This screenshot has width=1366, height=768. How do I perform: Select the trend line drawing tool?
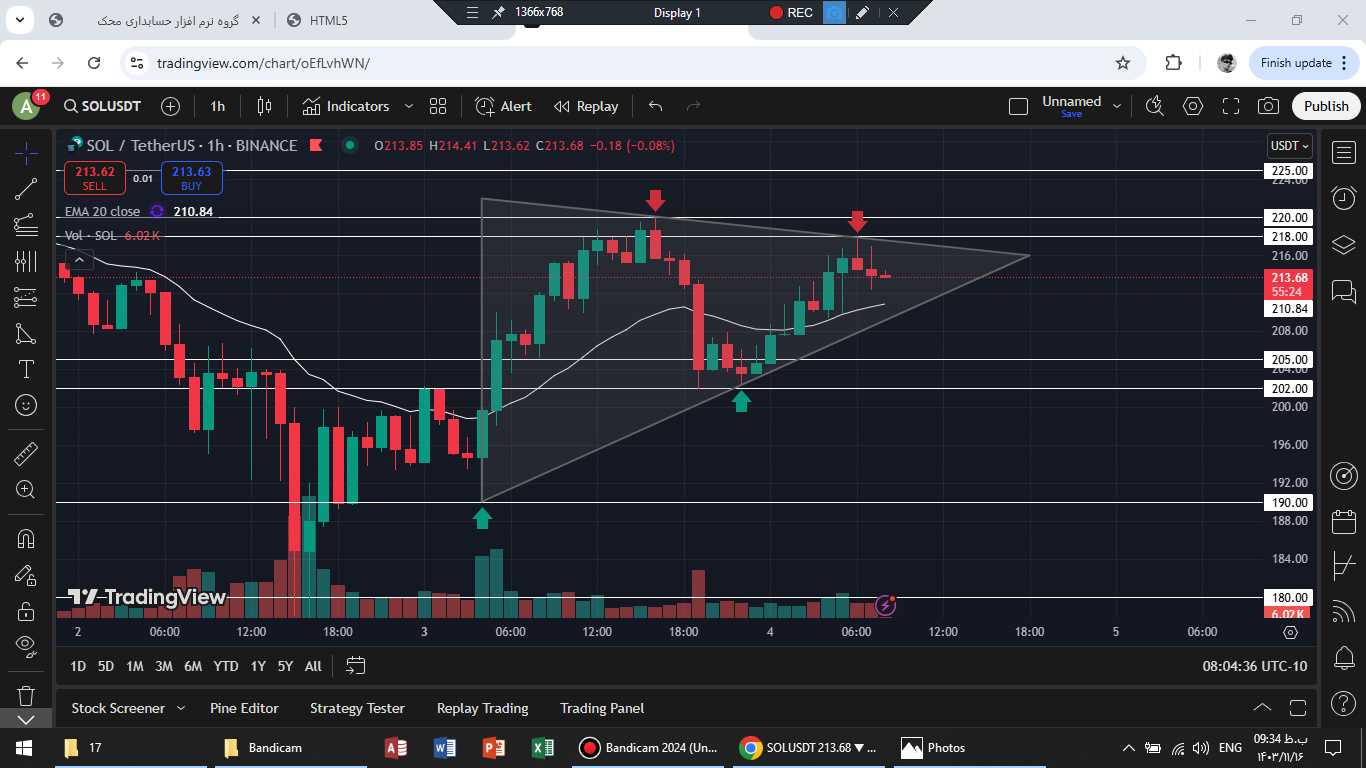point(26,189)
